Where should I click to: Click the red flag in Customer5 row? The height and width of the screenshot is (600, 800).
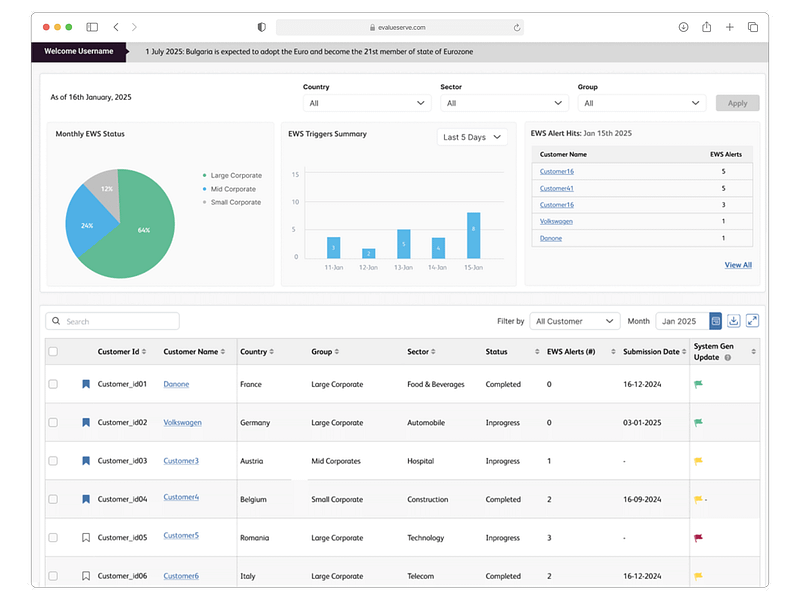tap(698, 537)
